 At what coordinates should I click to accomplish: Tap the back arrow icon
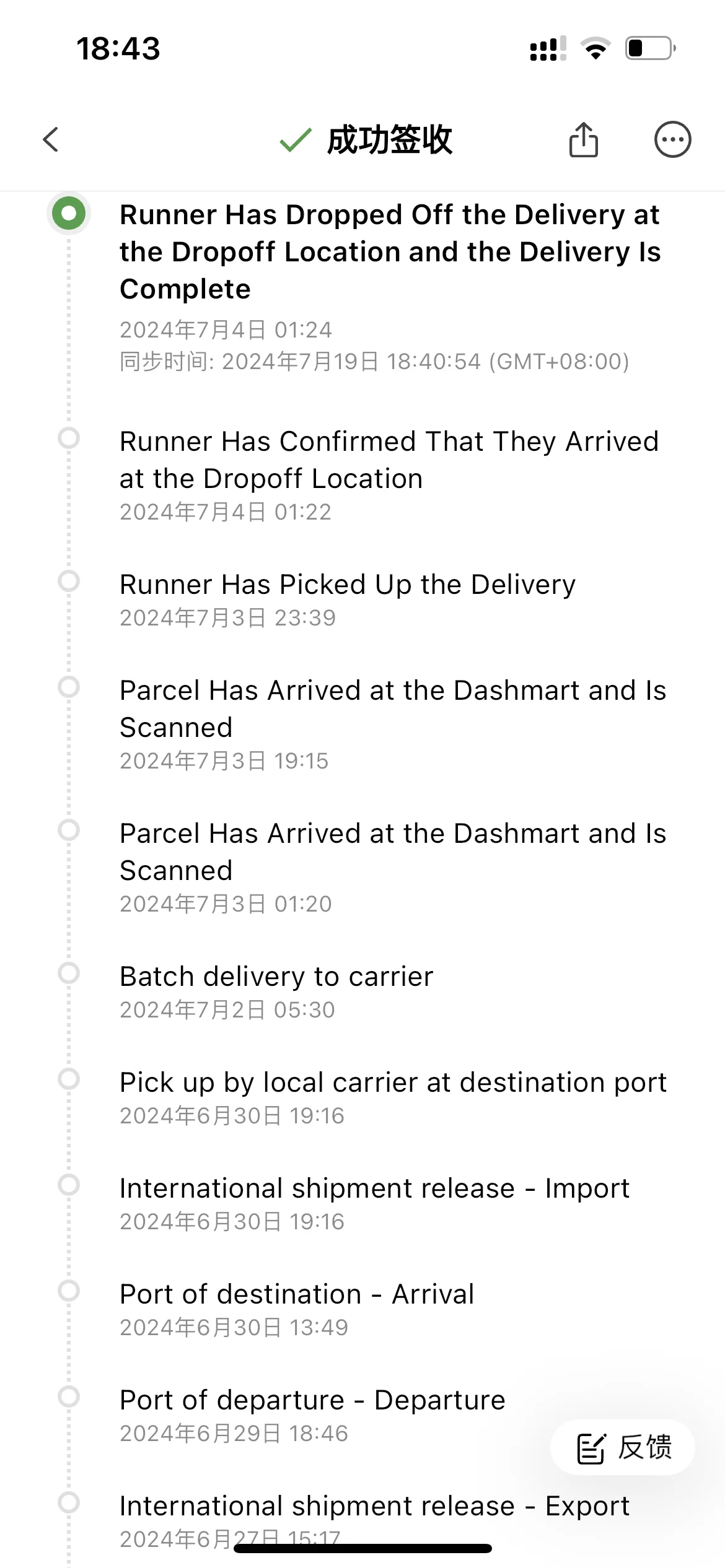coord(51,139)
